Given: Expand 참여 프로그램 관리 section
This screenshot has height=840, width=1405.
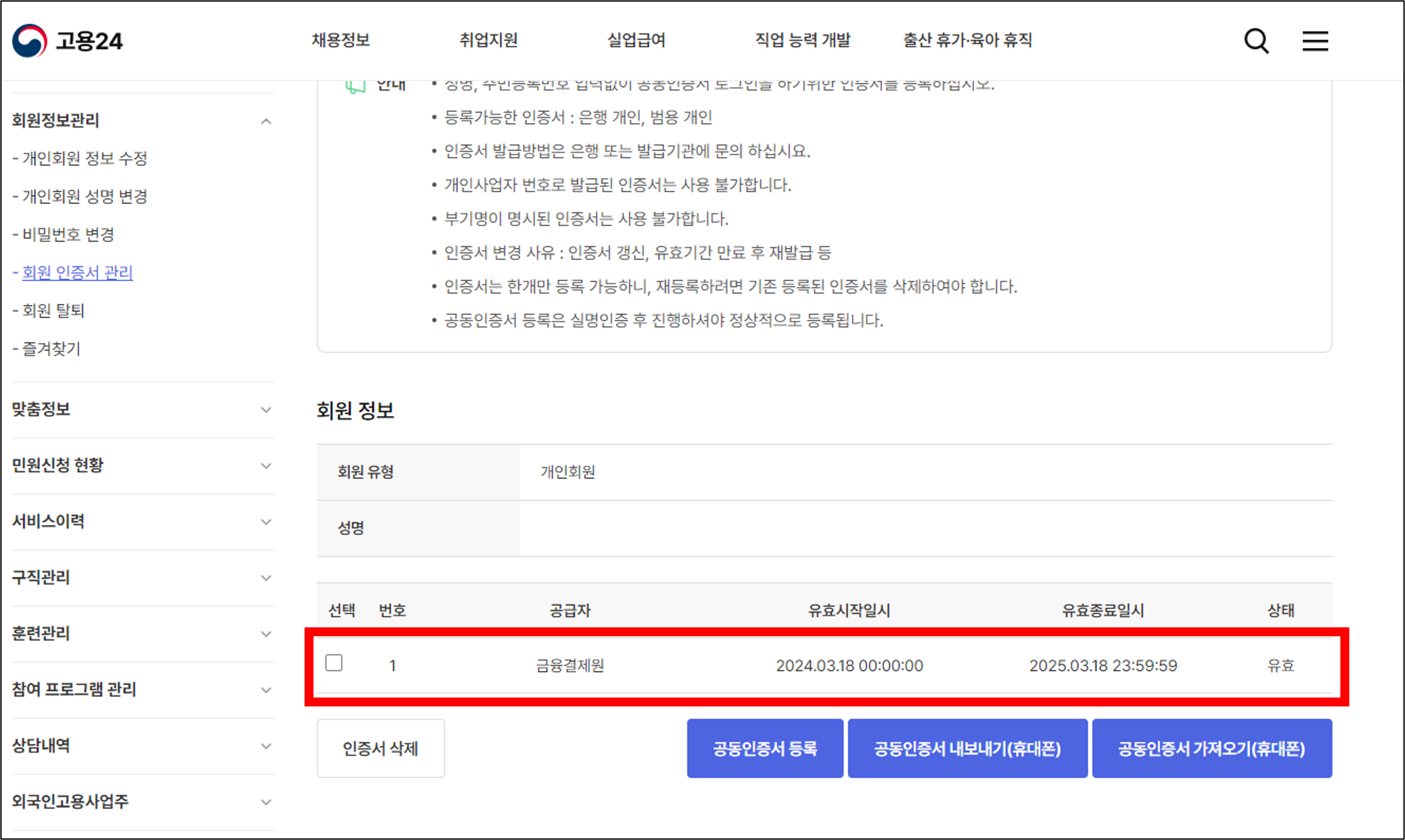Looking at the screenshot, I should 266,690.
